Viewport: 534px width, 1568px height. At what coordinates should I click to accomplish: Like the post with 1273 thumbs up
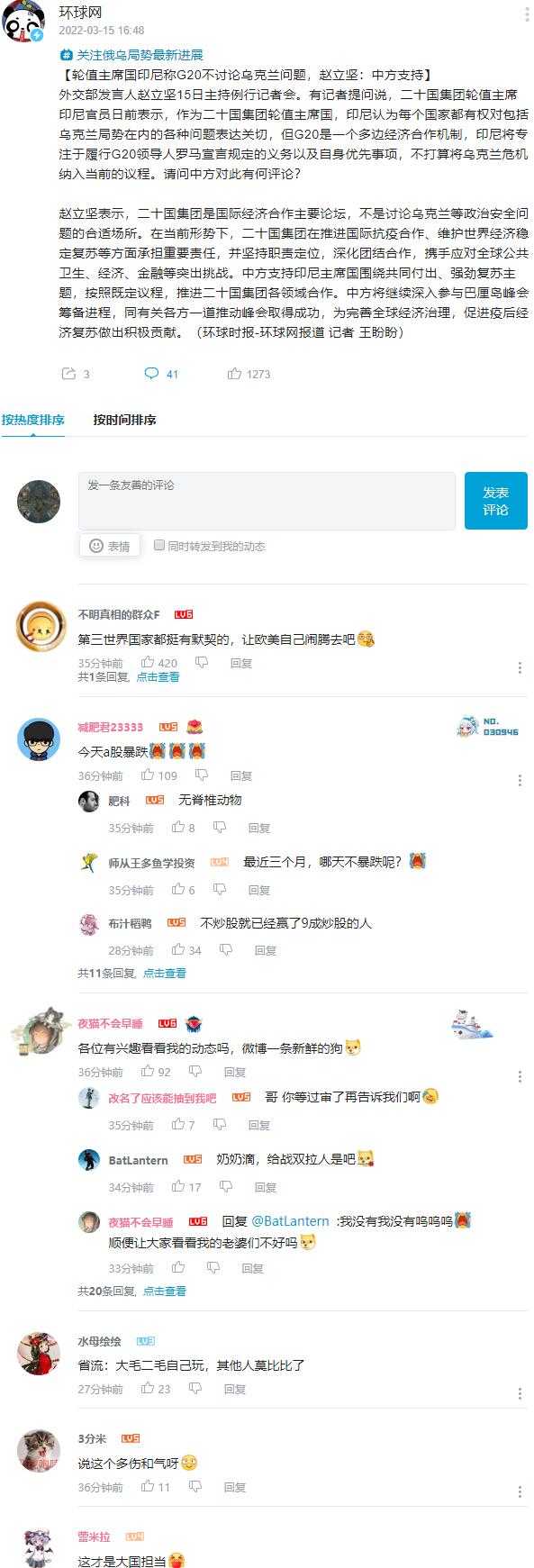click(x=234, y=374)
